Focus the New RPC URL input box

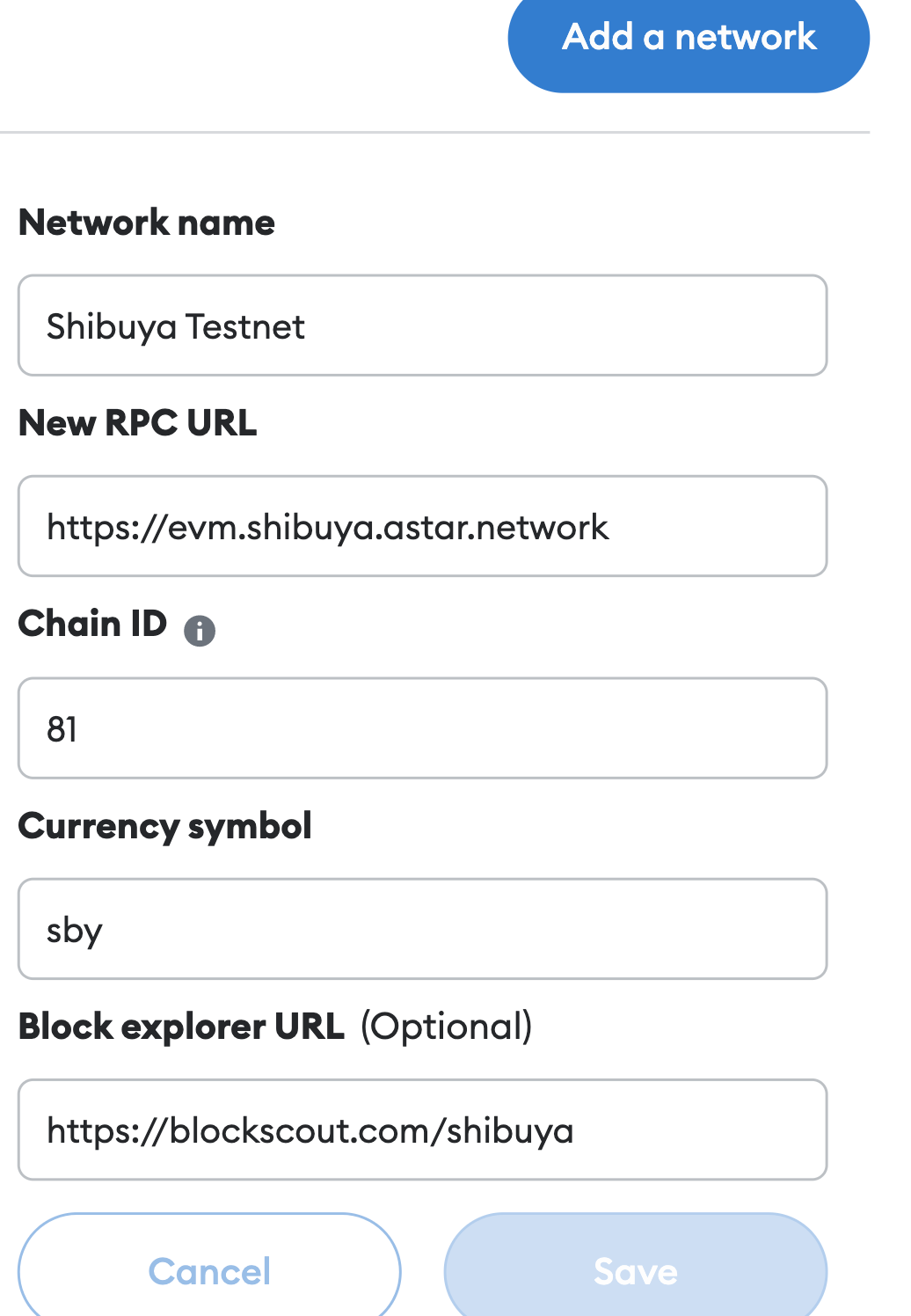[712, 526]
